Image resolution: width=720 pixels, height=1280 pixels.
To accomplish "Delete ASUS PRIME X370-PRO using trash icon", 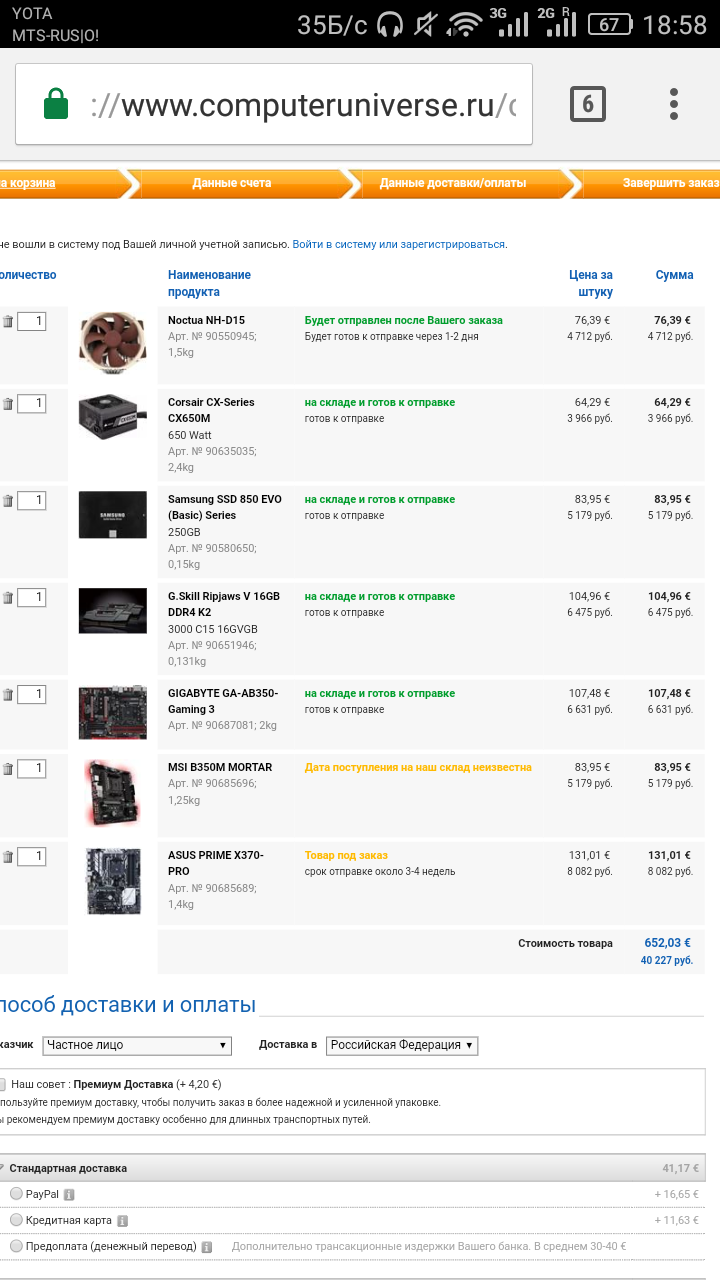I will click(8, 856).
